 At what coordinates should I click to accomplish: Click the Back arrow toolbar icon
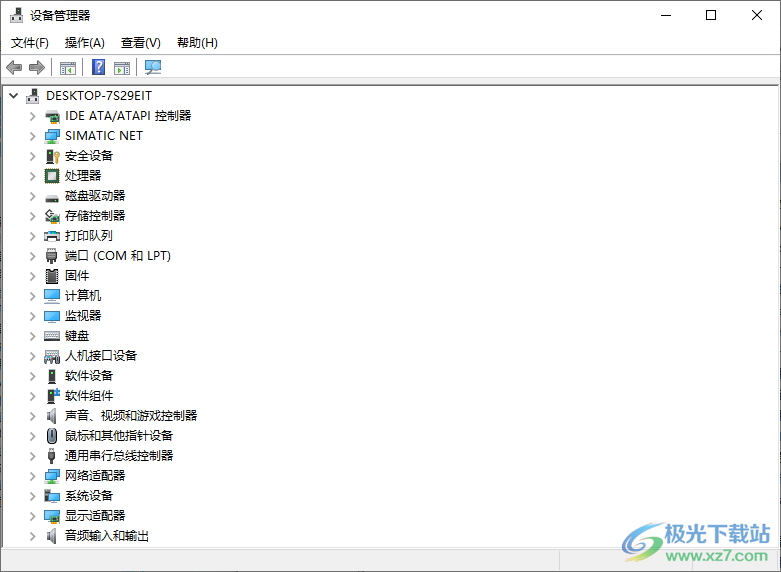pyautogui.click(x=14, y=67)
